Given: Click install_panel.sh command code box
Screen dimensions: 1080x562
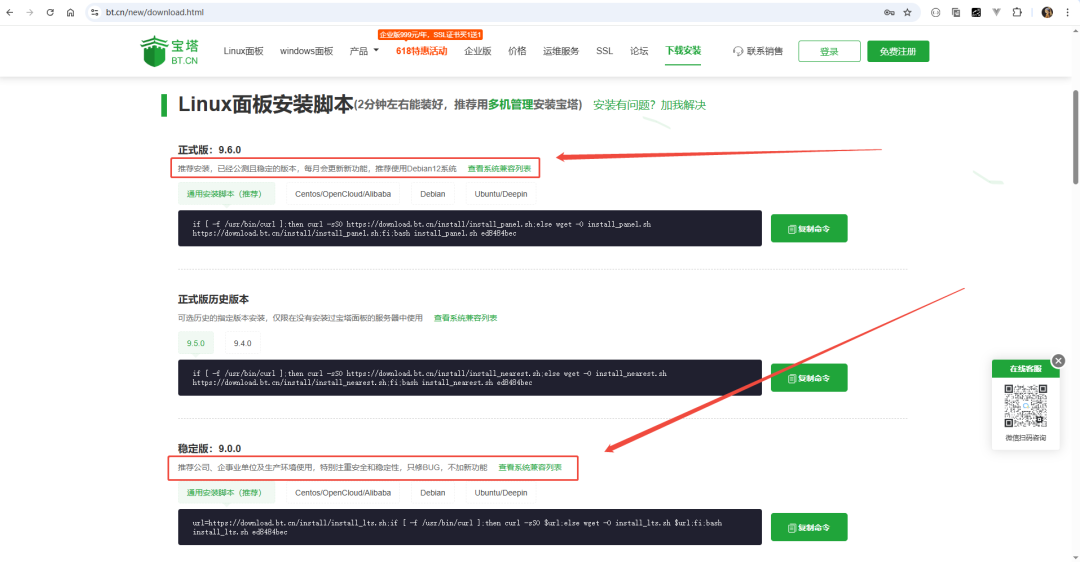Looking at the screenshot, I should [470, 229].
